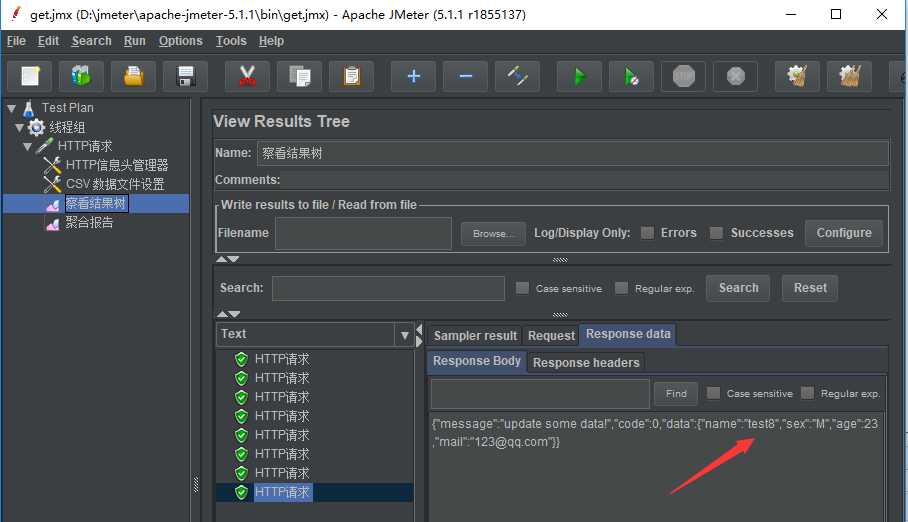Click the Find button
The image size is (908, 522).
pyautogui.click(x=676, y=393)
